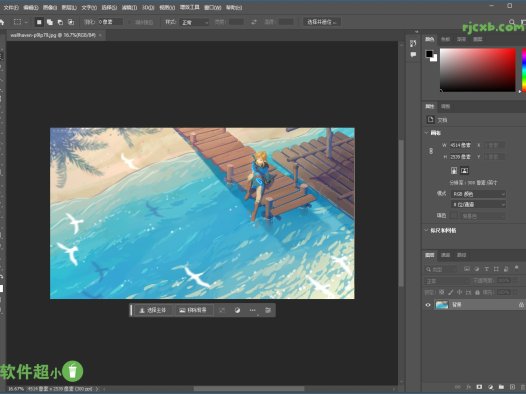Open contextual task bar properties icon
The image size is (526, 394).
pyautogui.click(x=268, y=310)
